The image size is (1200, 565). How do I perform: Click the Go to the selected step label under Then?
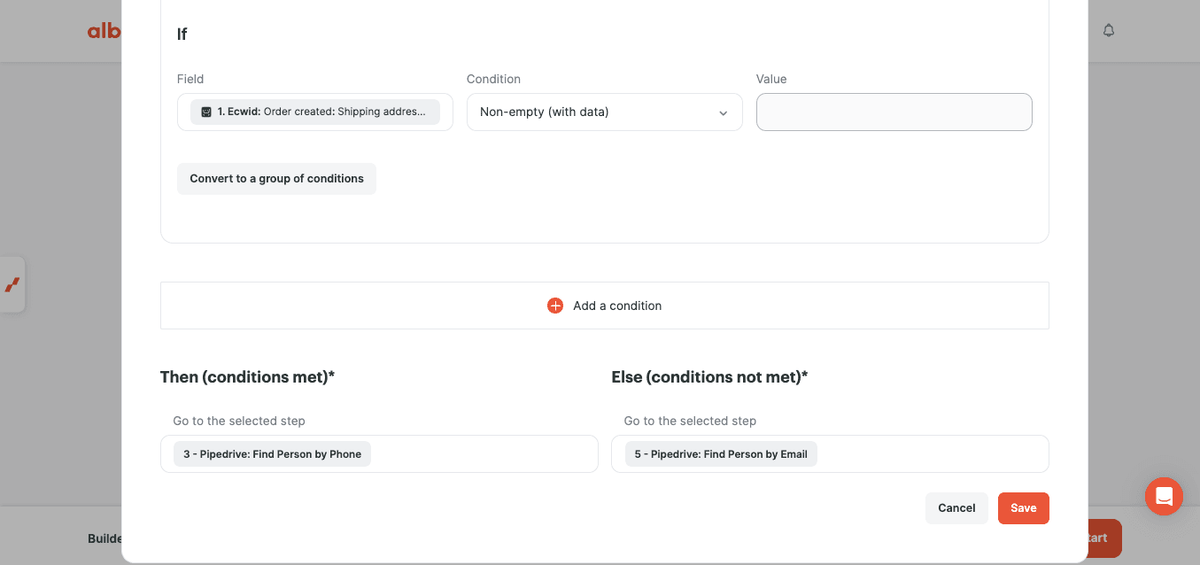click(x=239, y=421)
